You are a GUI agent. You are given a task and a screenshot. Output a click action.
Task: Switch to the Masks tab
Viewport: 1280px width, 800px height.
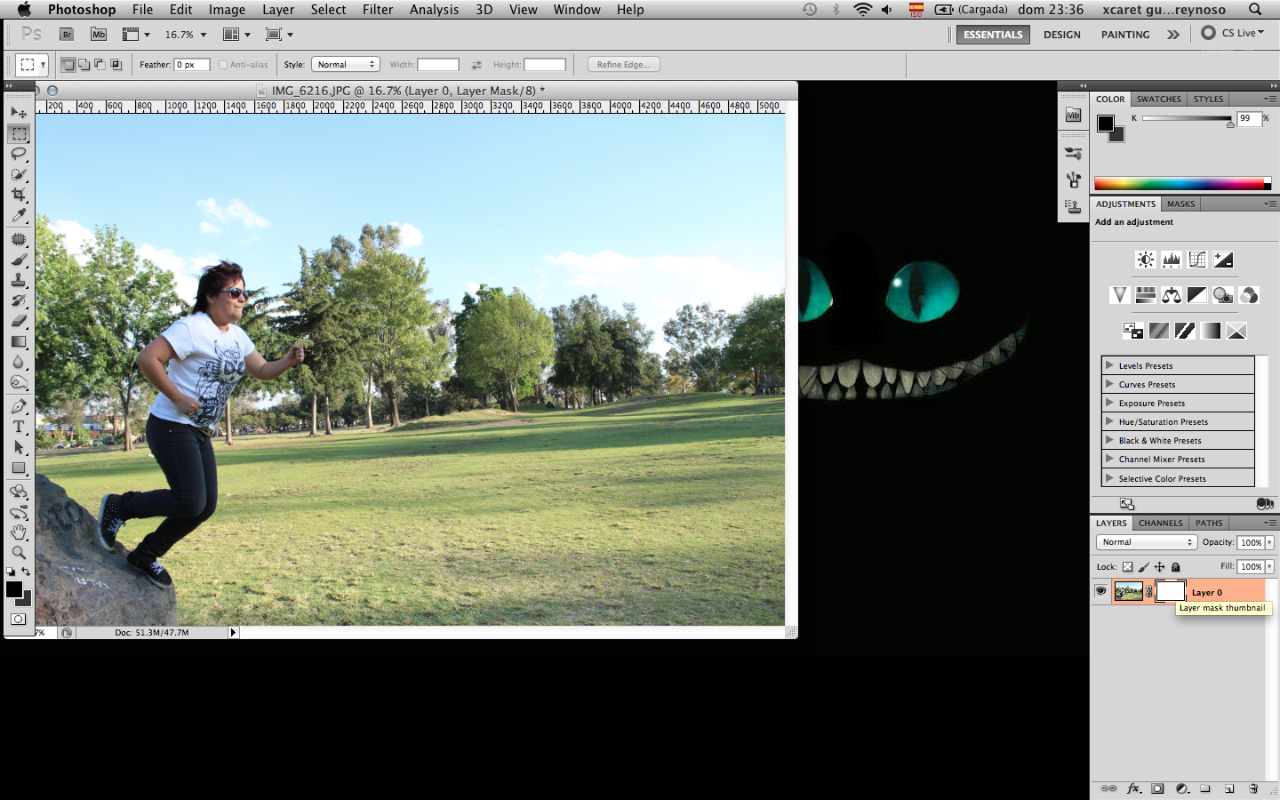pyautogui.click(x=1181, y=204)
